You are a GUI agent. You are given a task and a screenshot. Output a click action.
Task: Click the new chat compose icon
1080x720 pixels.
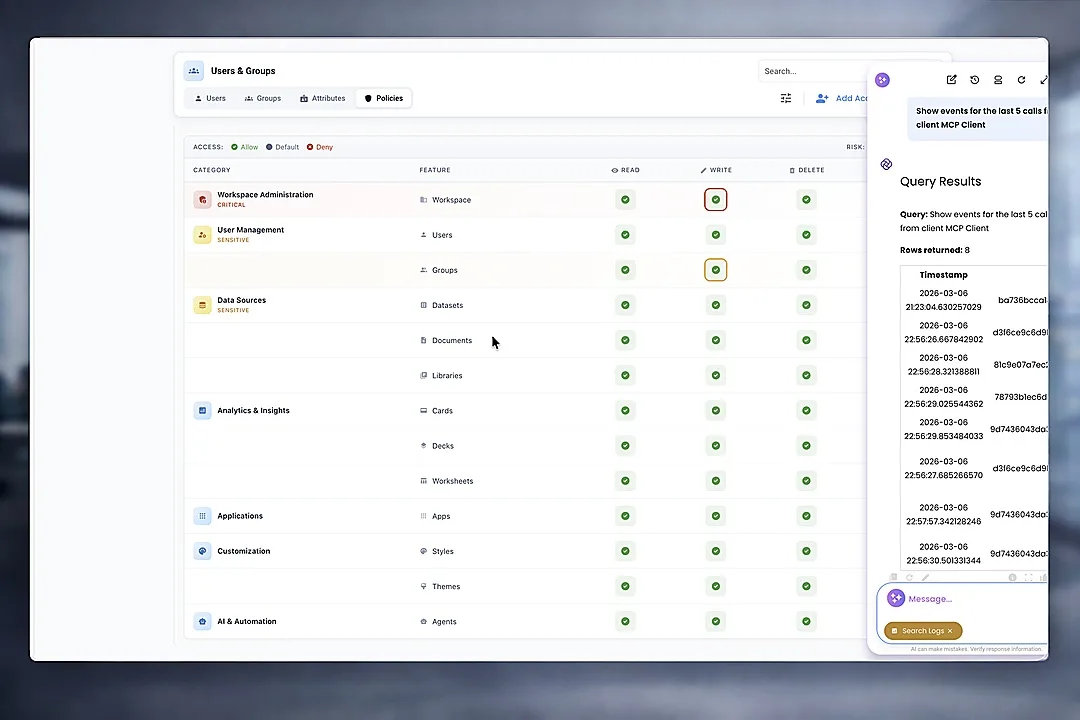[951, 80]
